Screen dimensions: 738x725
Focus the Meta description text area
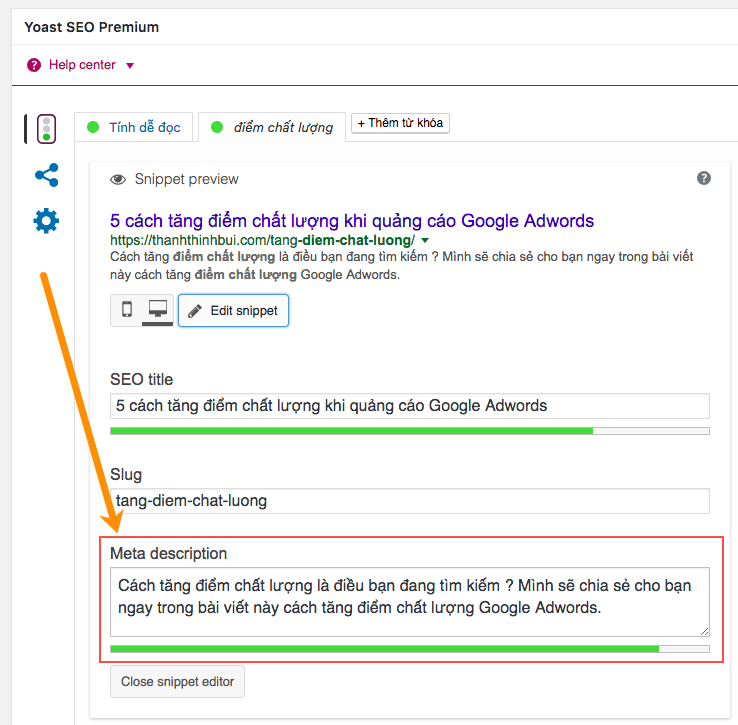[x=409, y=602]
